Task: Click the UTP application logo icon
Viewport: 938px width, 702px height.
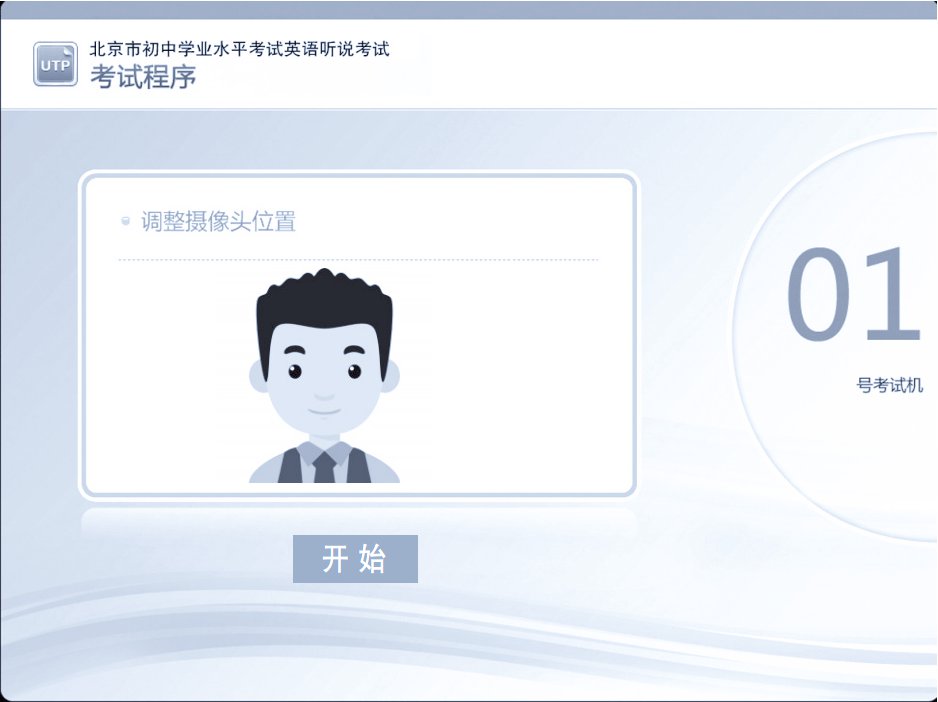Action: click(x=55, y=64)
